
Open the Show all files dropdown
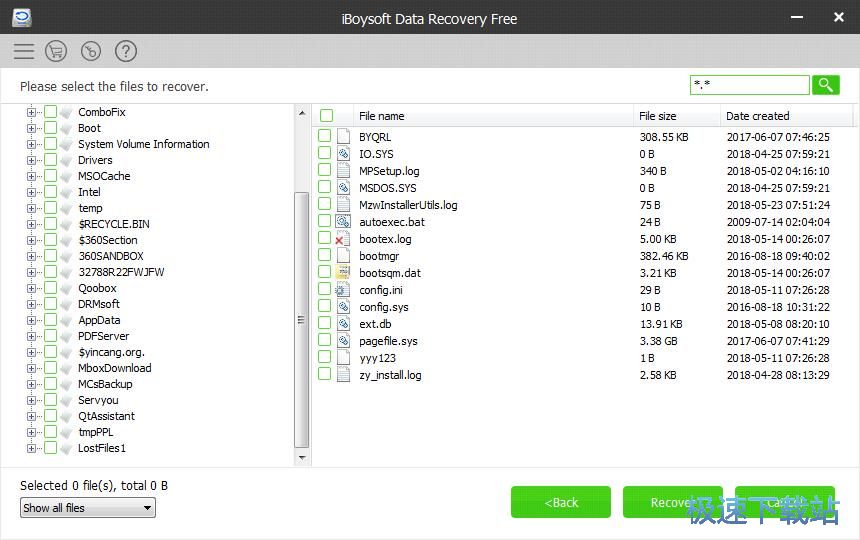coord(88,508)
